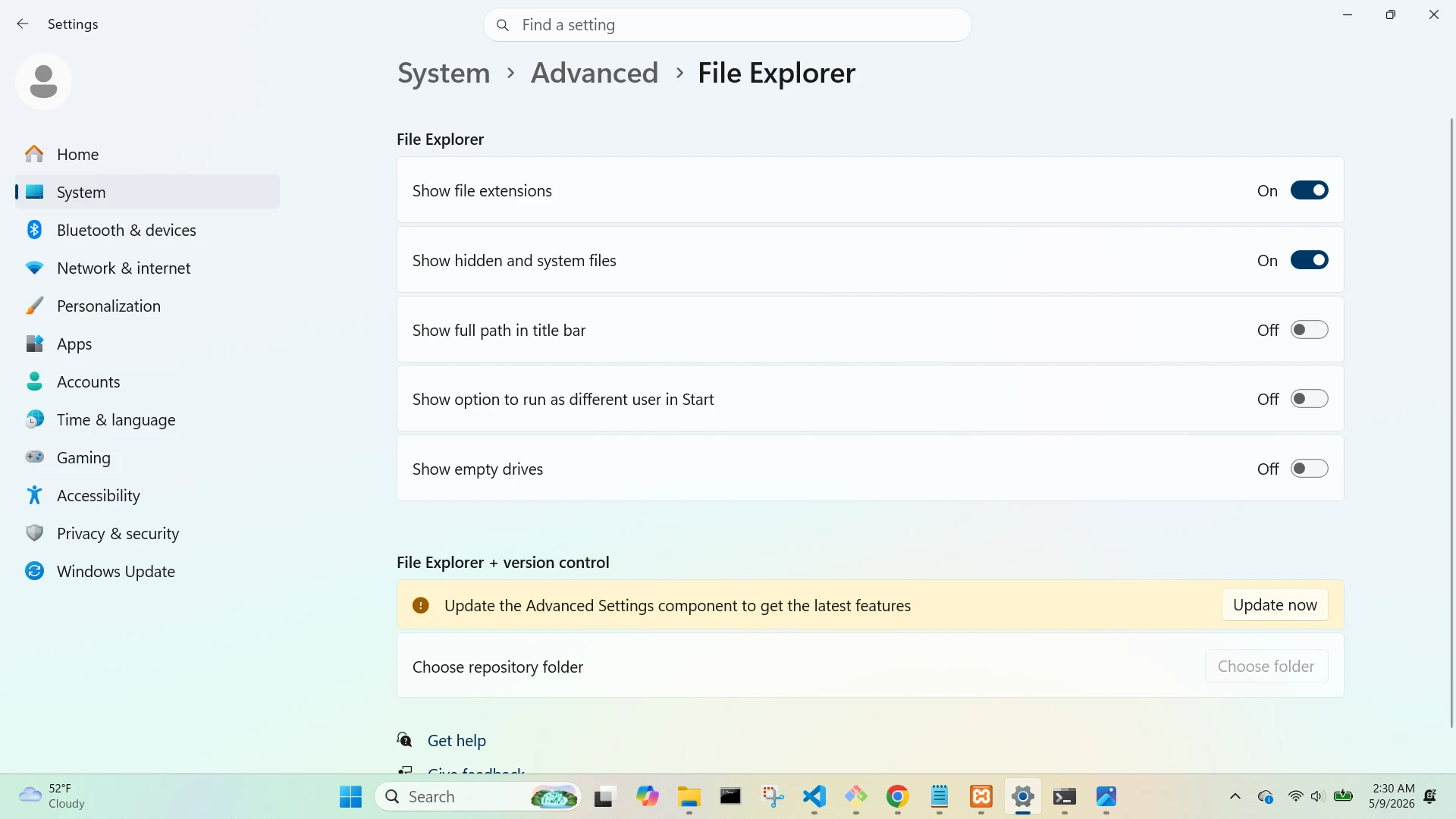Screen dimensions: 1456x819
Task: Open the Command Prompt taskbar icon
Action: point(730,796)
